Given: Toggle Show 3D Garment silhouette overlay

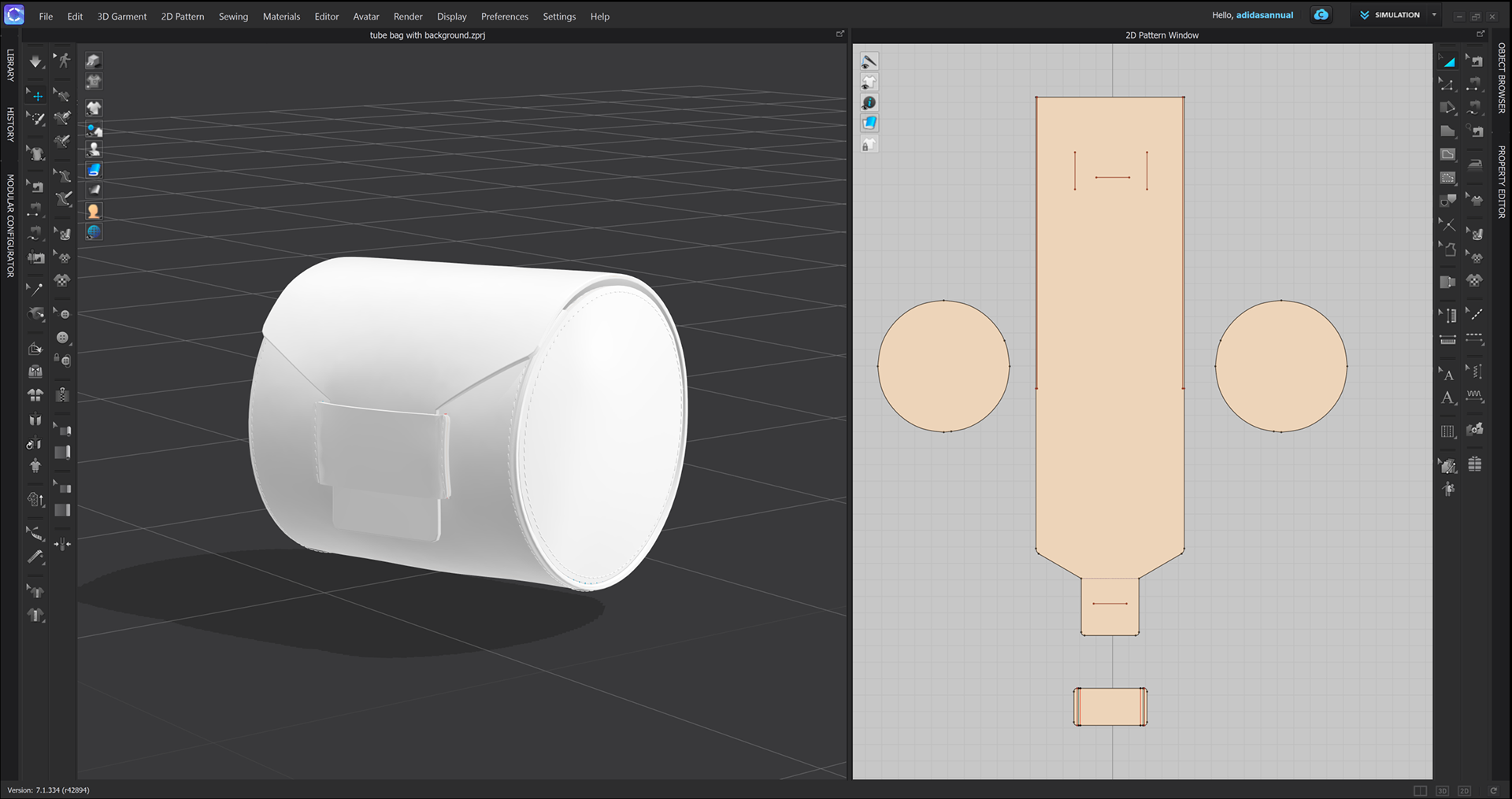Looking at the screenshot, I should [869, 81].
